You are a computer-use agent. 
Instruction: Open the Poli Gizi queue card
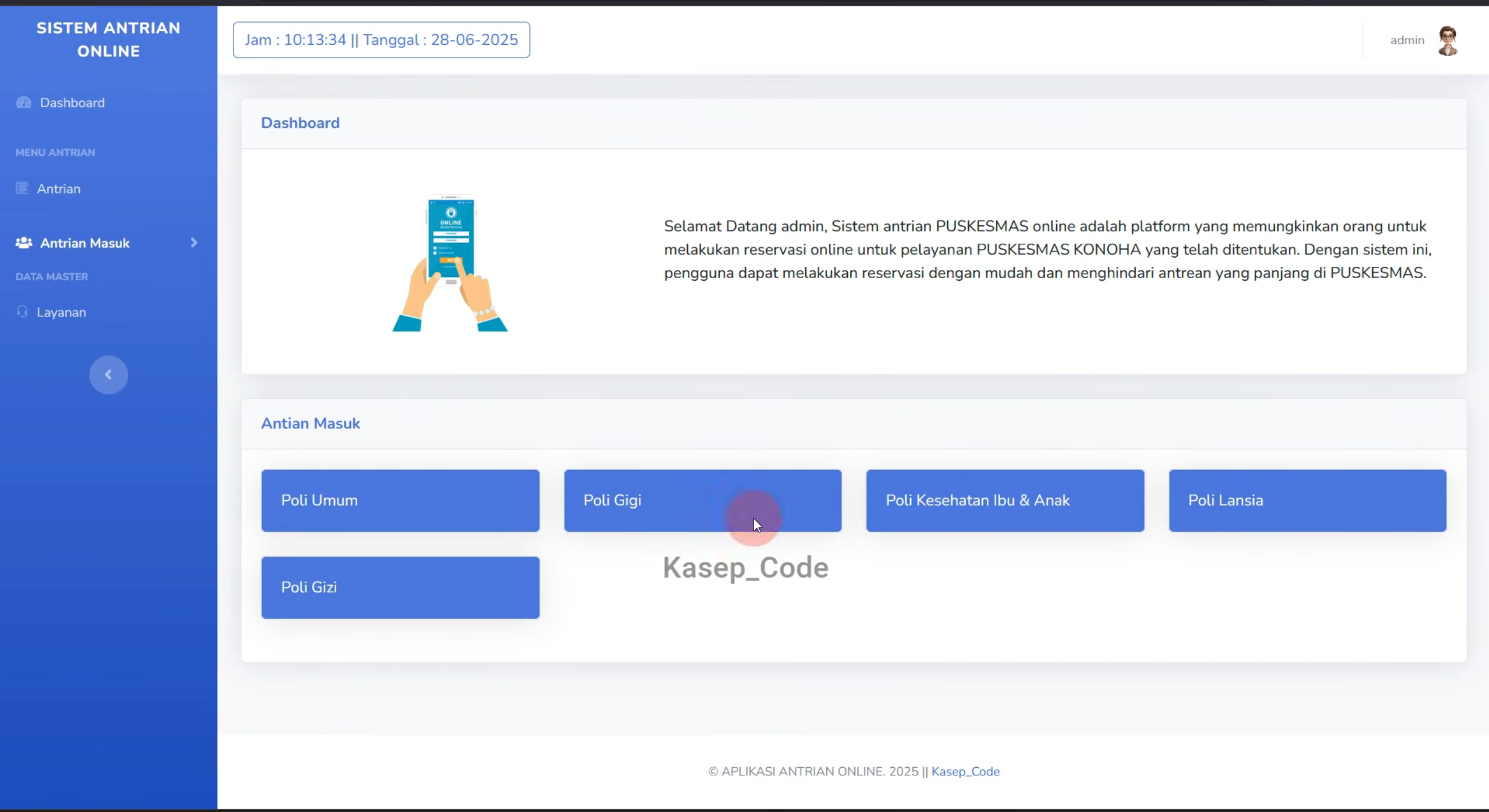coord(400,587)
